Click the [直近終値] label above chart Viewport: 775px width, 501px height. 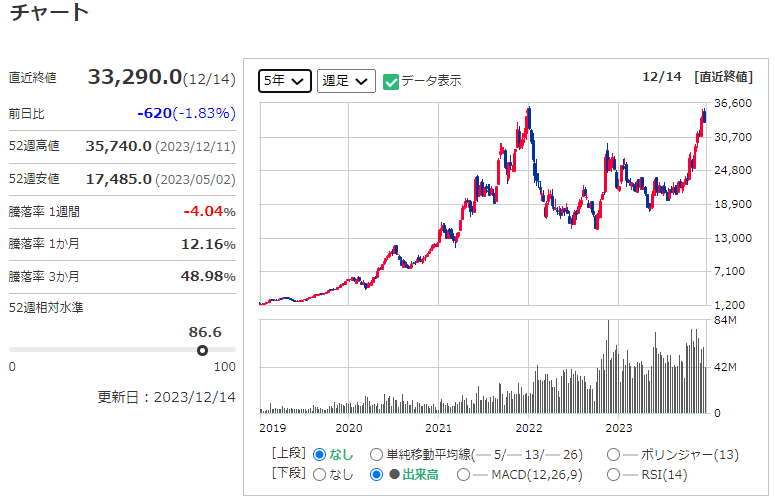pyautogui.click(x=723, y=76)
